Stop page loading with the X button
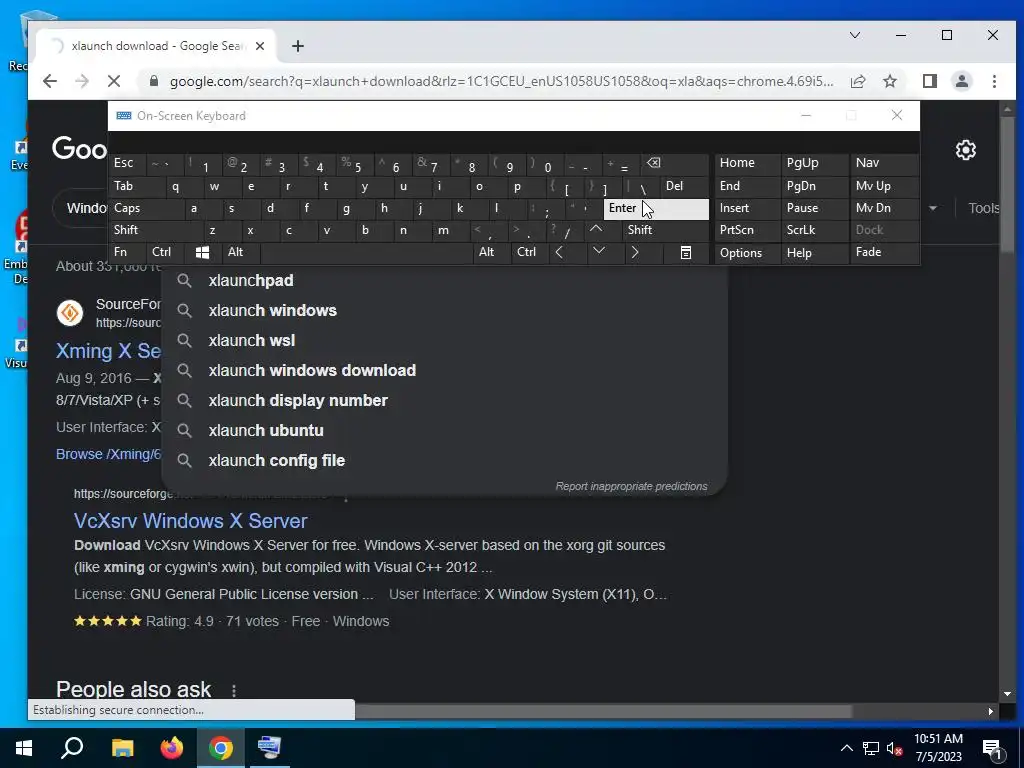 114,81
